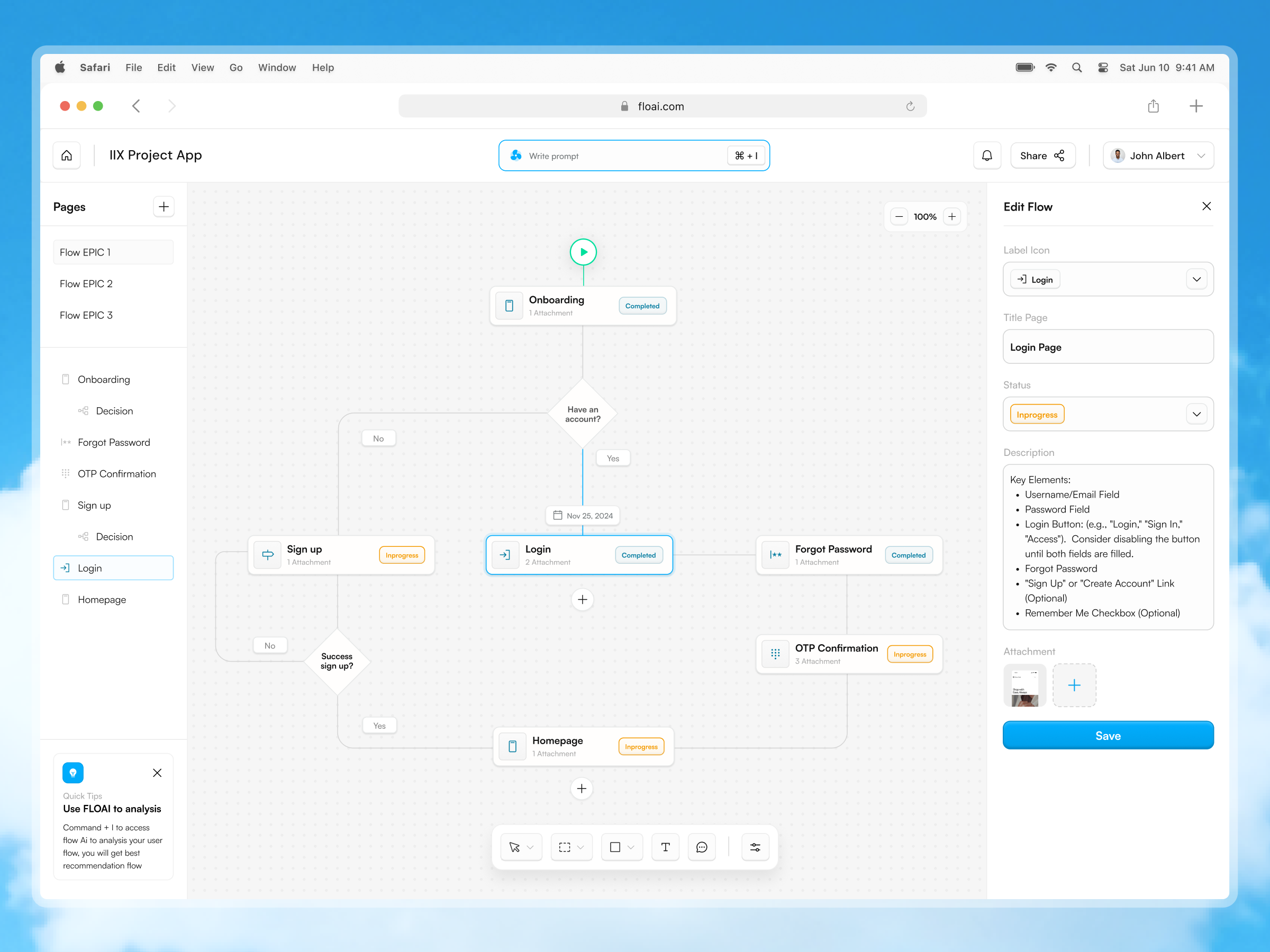Viewport: 1270px width, 952px height.
Task: Close the Edit Flow panel
Action: tap(1206, 207)
